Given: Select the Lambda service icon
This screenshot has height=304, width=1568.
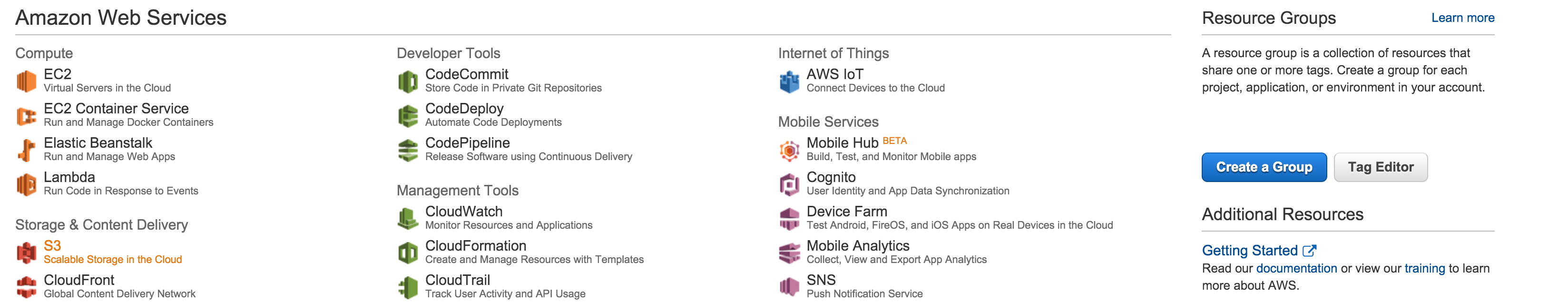Looking at the screenshot, I should tap(26, 184).
